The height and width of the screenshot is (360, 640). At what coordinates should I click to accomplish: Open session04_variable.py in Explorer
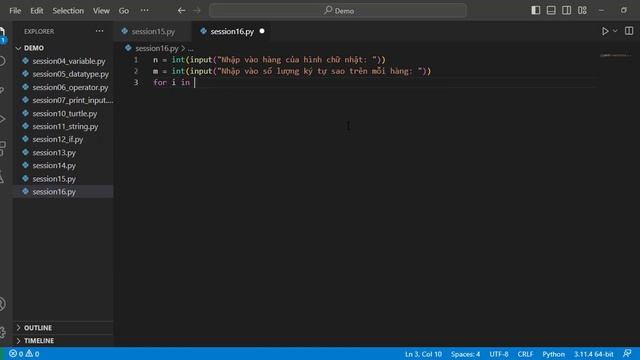point(64,61)
